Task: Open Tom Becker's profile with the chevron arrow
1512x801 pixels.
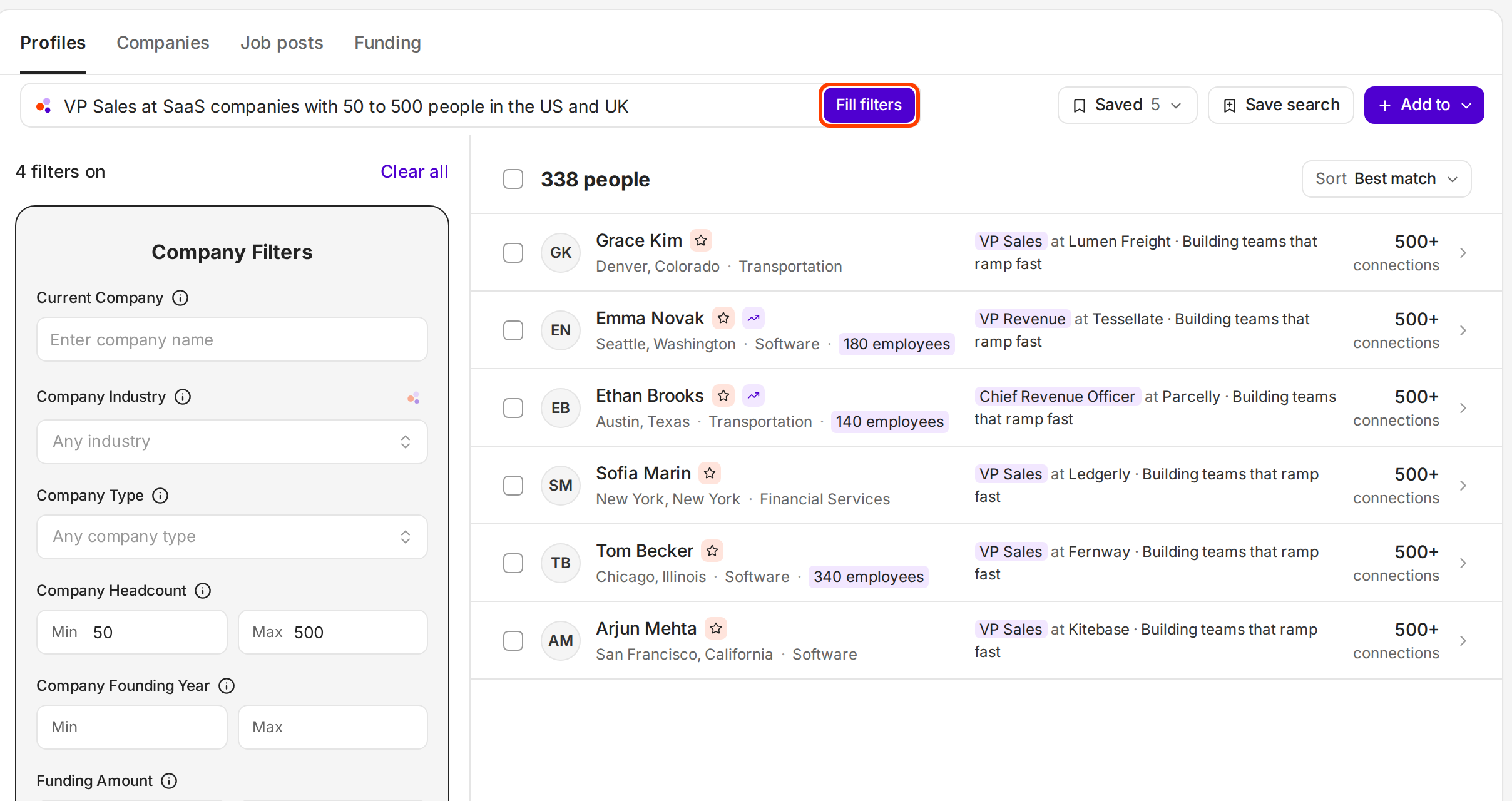Action: (1463, 563)
